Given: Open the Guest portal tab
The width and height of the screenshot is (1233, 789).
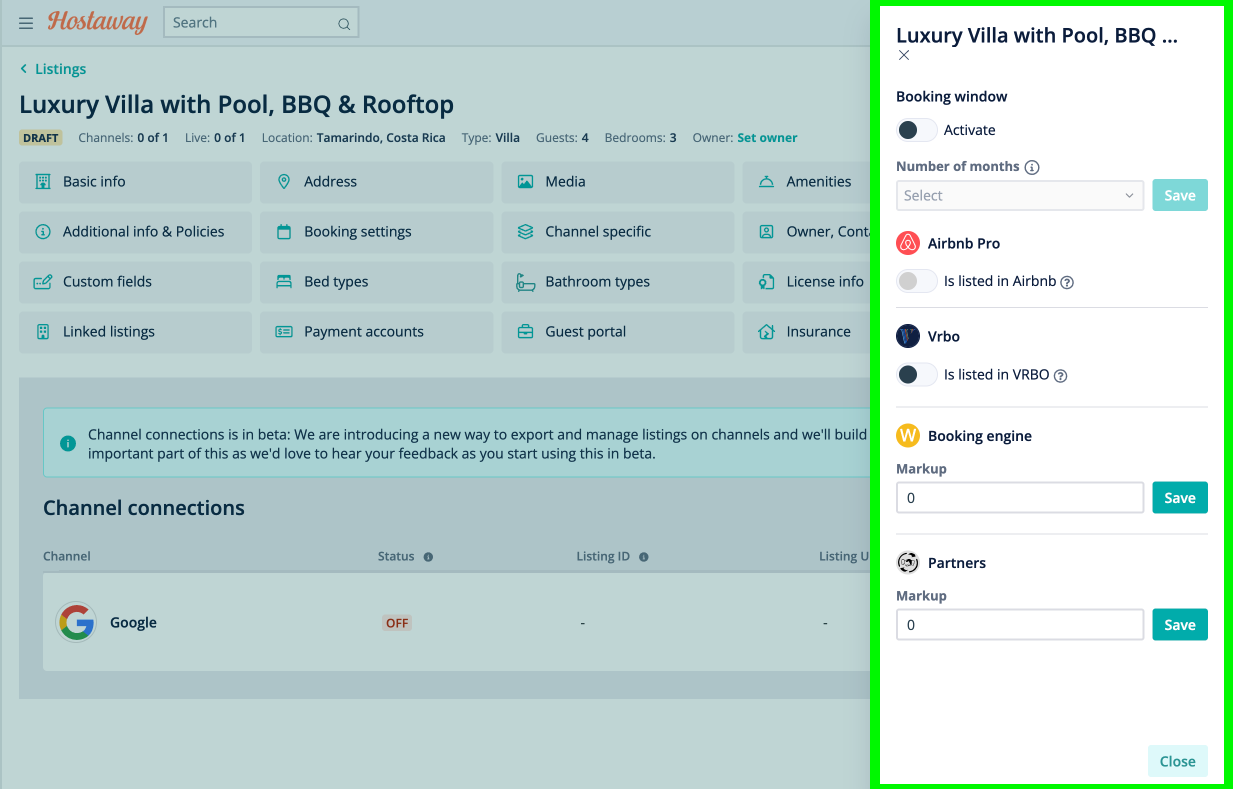Looking at the screenshot, I should [618, 332].
